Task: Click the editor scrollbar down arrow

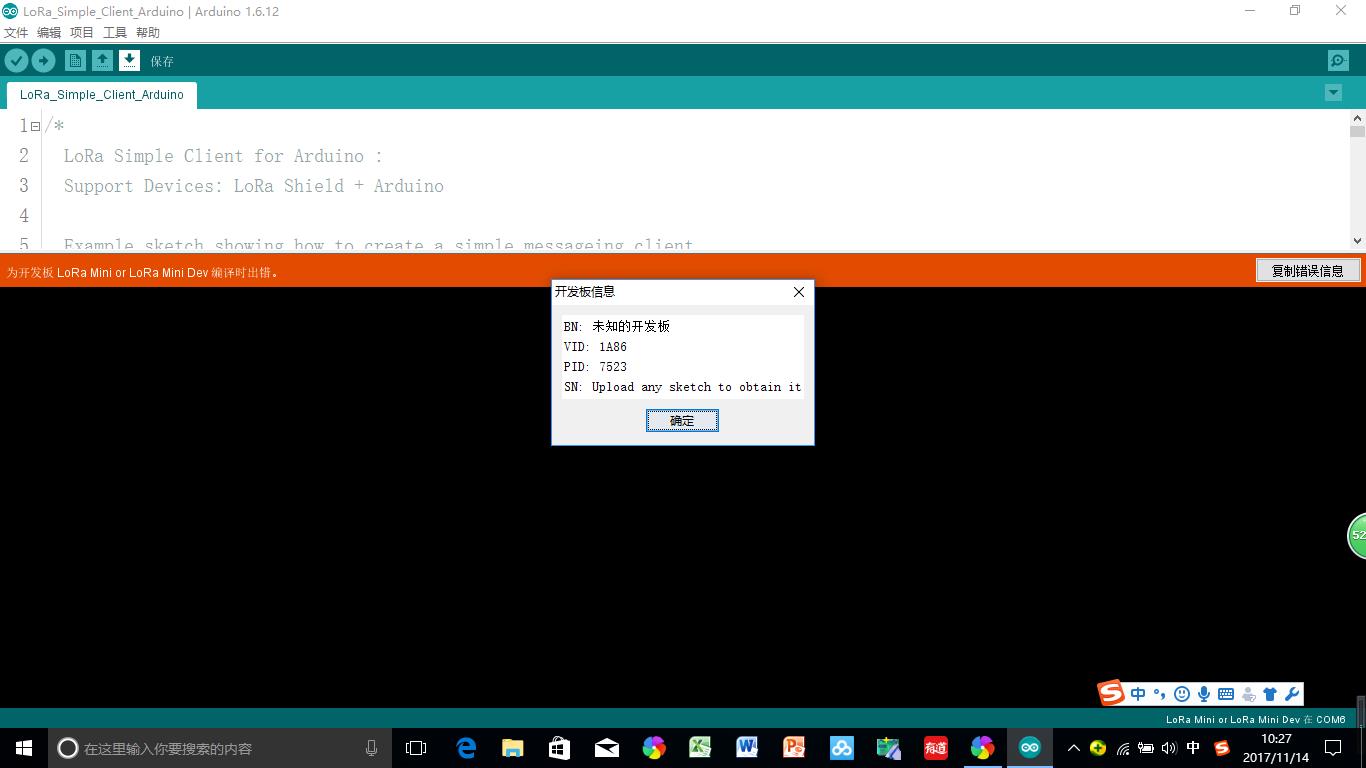Action: click(x=1357, y=240)
